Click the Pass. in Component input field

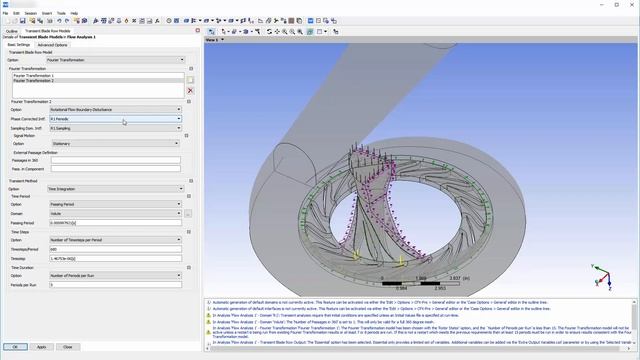(116, 169)
